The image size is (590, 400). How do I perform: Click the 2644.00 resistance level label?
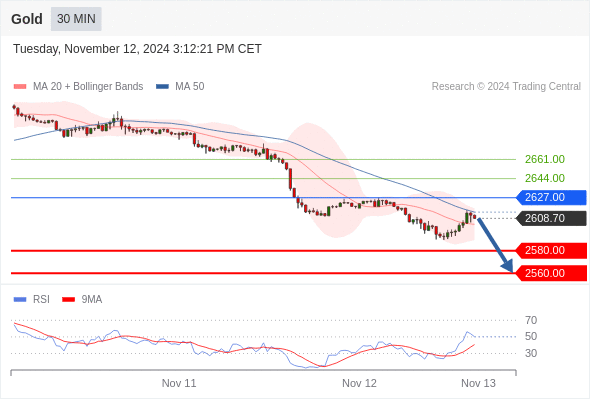point(545,178)
